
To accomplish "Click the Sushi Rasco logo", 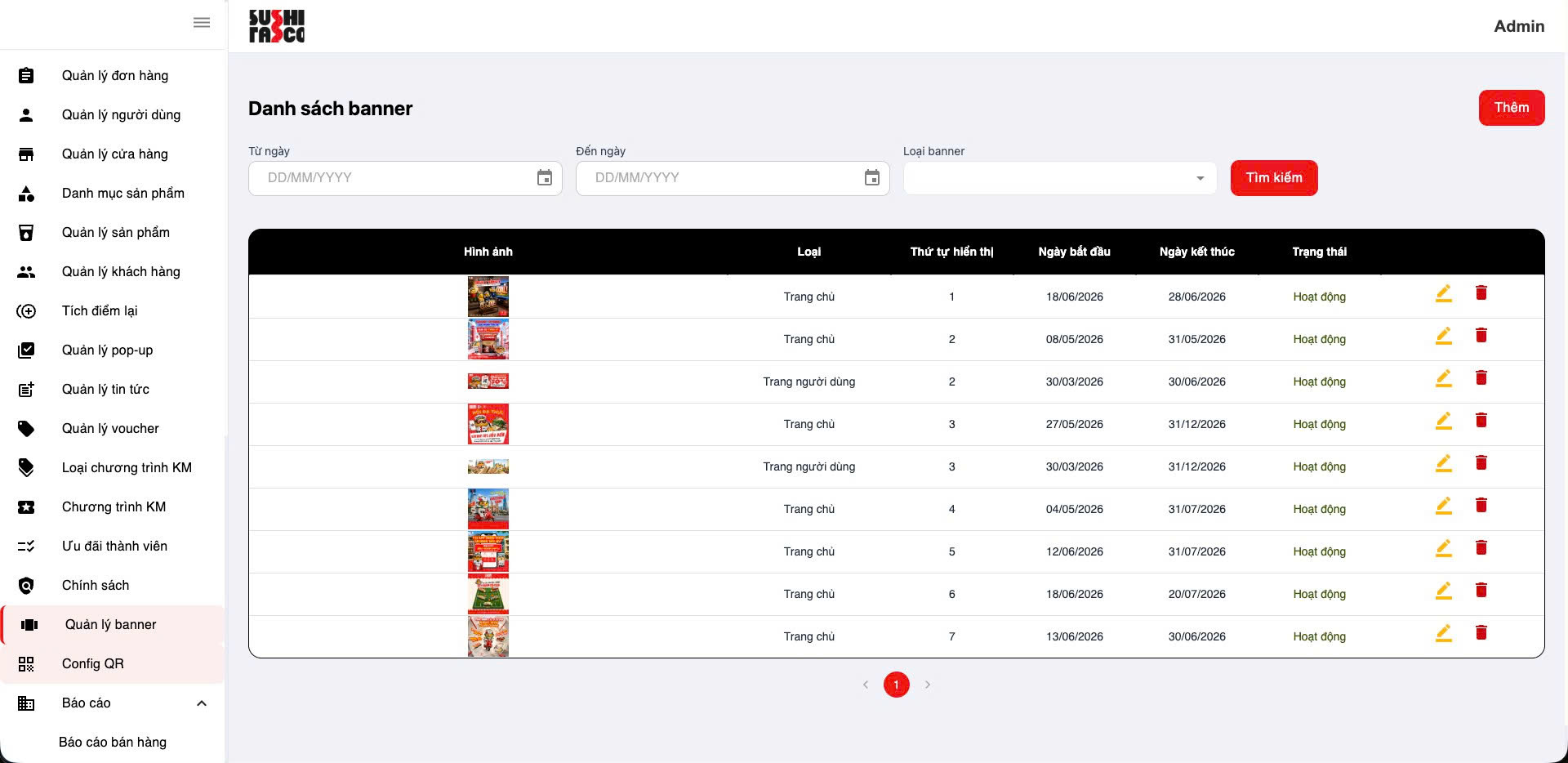I will [277, 26].
